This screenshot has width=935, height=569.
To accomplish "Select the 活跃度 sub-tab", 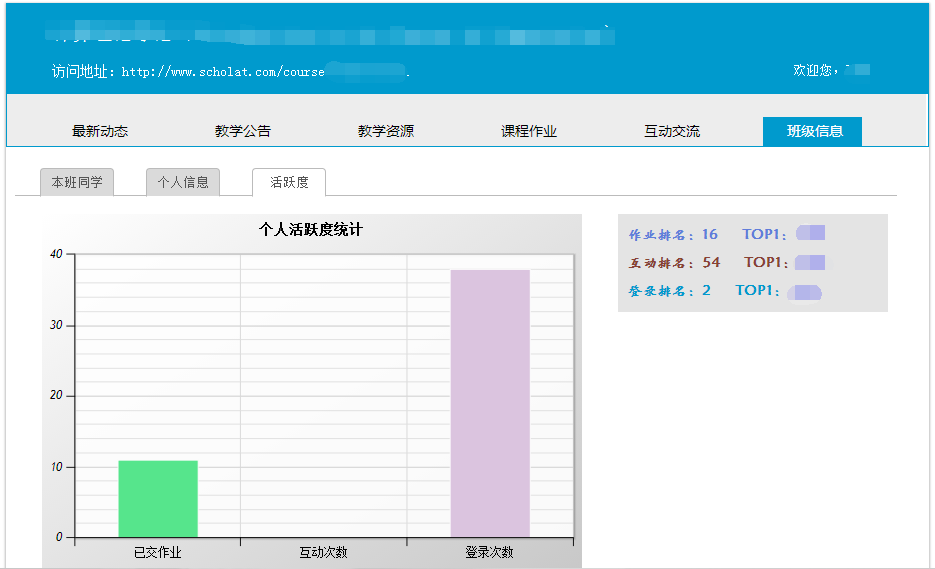I will click(x=289, y=182).
